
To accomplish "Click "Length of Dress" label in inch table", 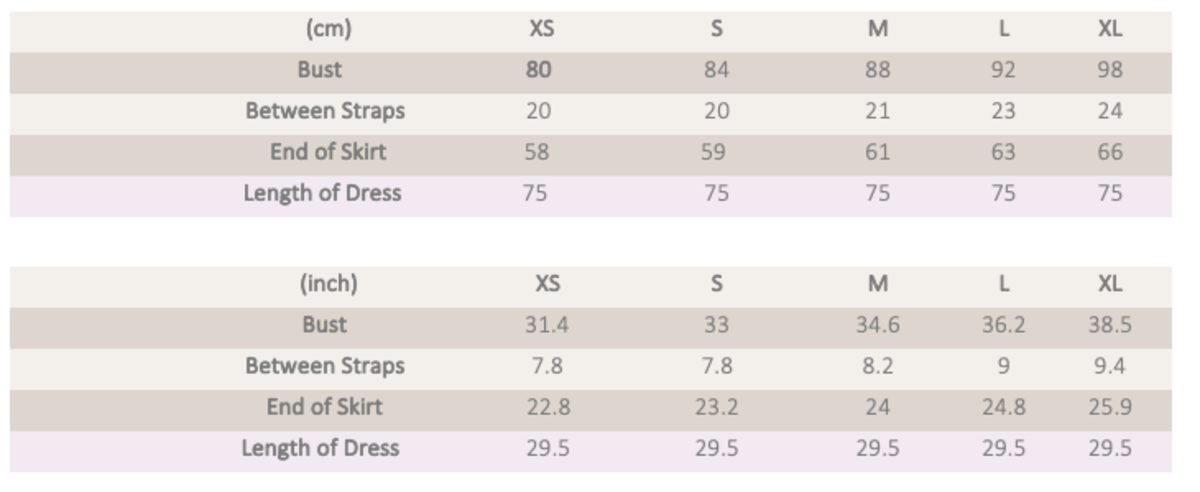I will coord(320,448).
